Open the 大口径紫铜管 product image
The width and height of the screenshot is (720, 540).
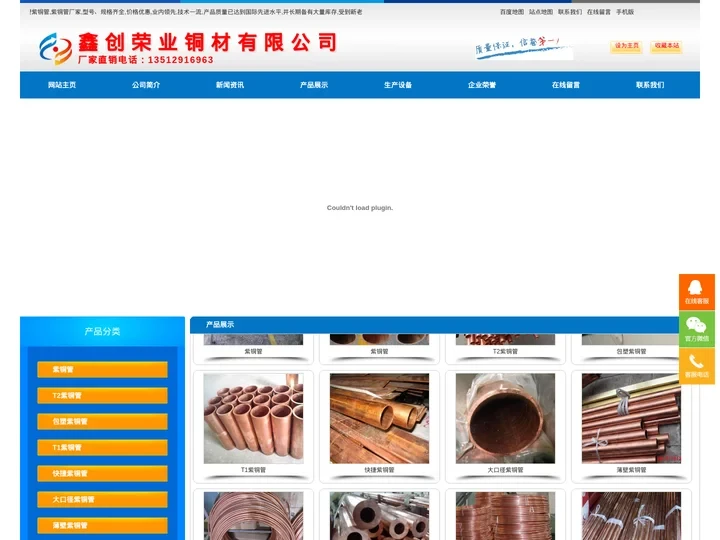pyautogui.click(x=505, y=418)
